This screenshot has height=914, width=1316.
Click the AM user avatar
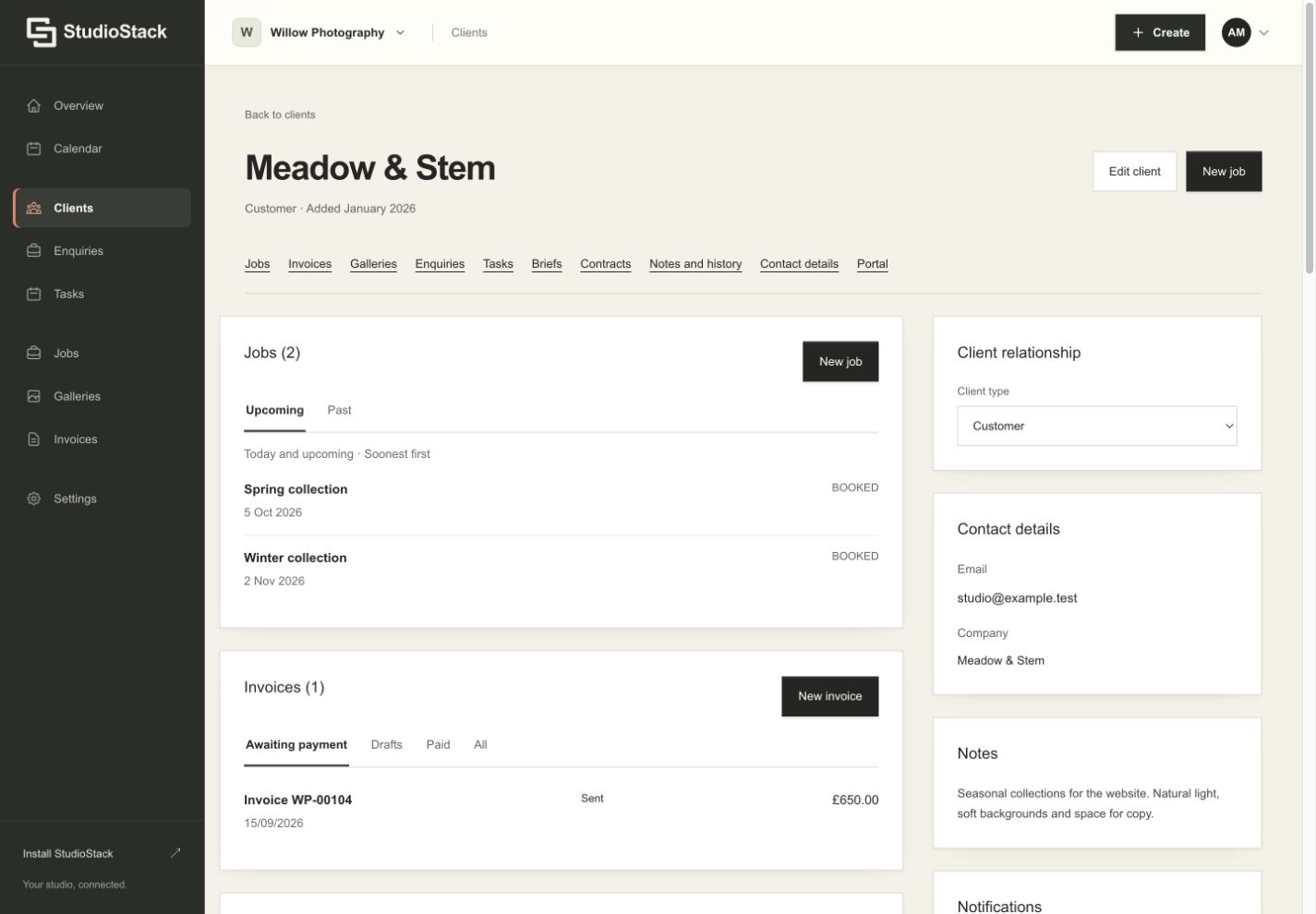point(1237,32)
